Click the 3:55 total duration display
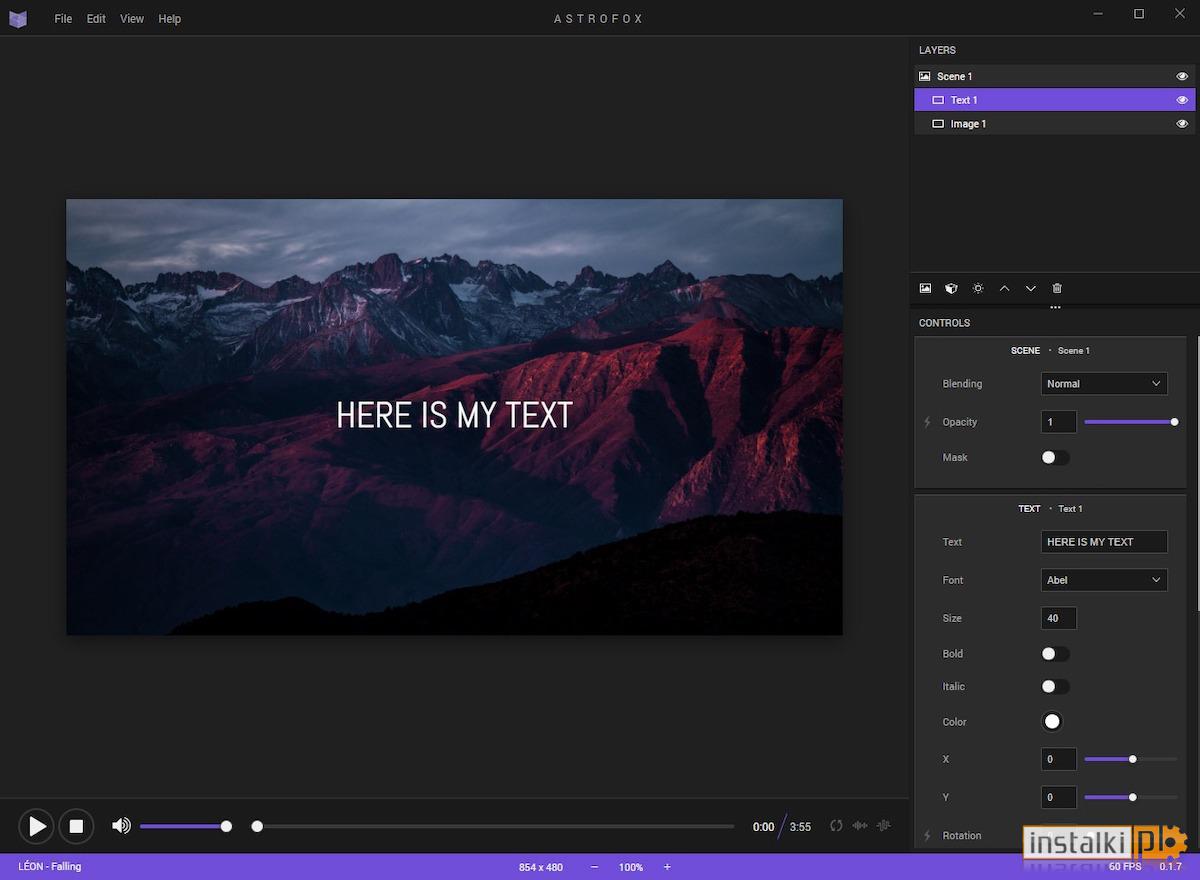The height and width of the screenshot is (880, 1200). [x=800, y=827]
